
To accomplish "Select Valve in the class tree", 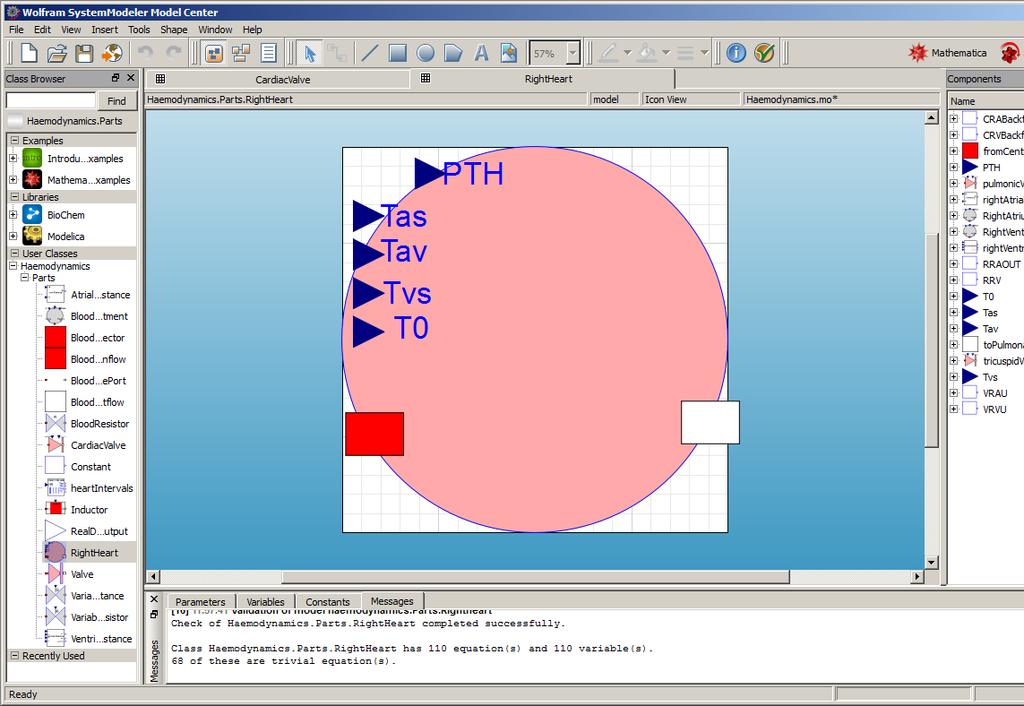I will (82, 574).
